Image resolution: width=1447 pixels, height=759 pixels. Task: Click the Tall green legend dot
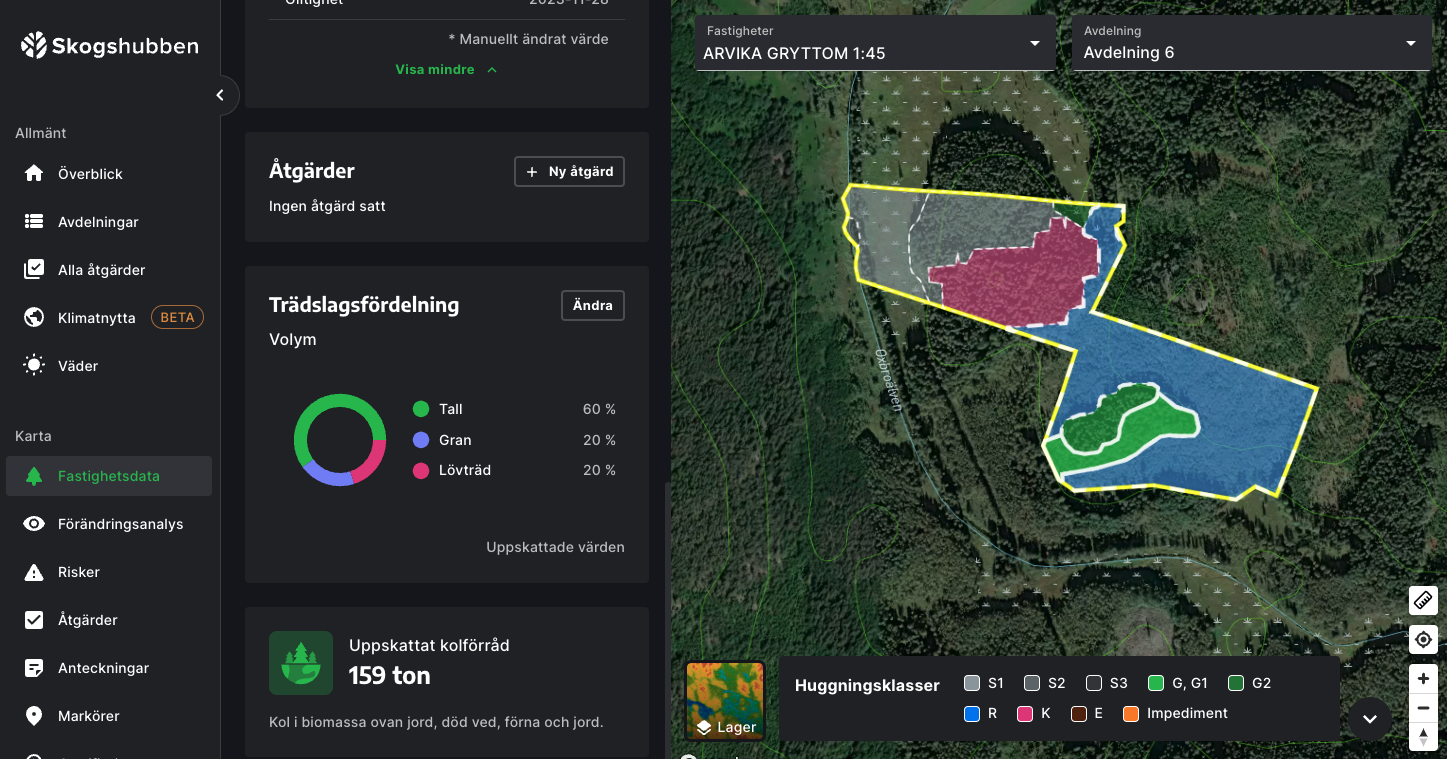[x=421, y=409]
